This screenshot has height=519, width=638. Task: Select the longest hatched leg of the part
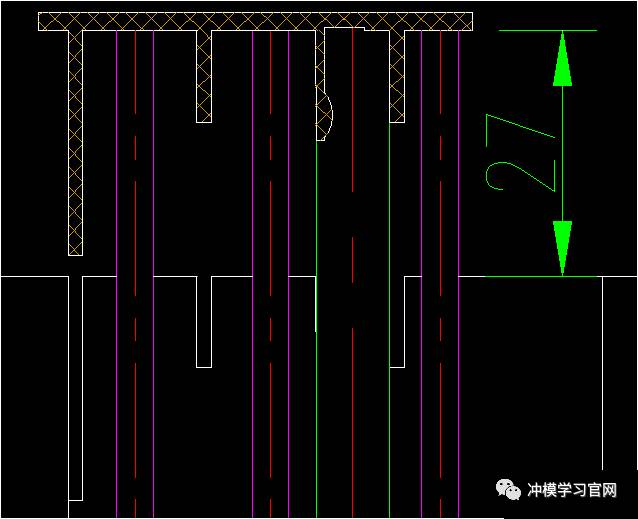[75, 143]
